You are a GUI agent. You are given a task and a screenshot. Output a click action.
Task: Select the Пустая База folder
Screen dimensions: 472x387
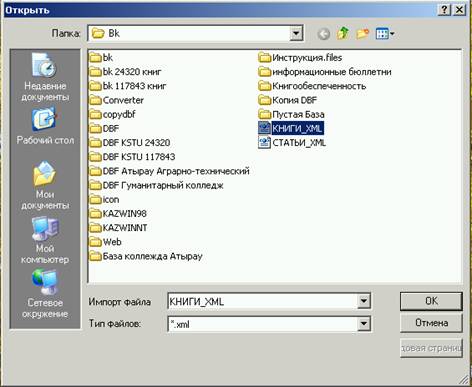[291, 114]
